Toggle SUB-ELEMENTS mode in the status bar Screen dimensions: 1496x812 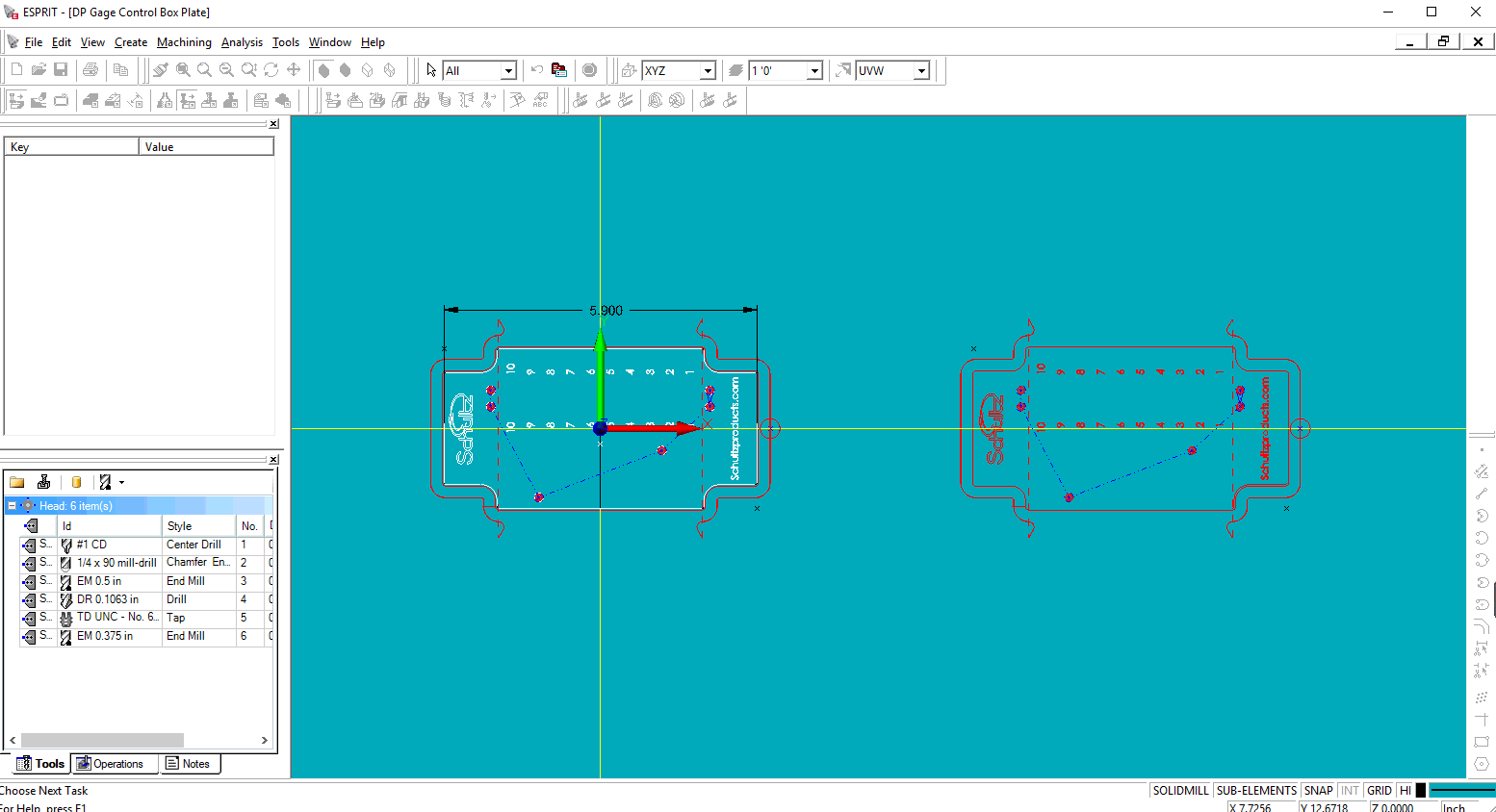pyautogui.click(x=1256, y=791)
